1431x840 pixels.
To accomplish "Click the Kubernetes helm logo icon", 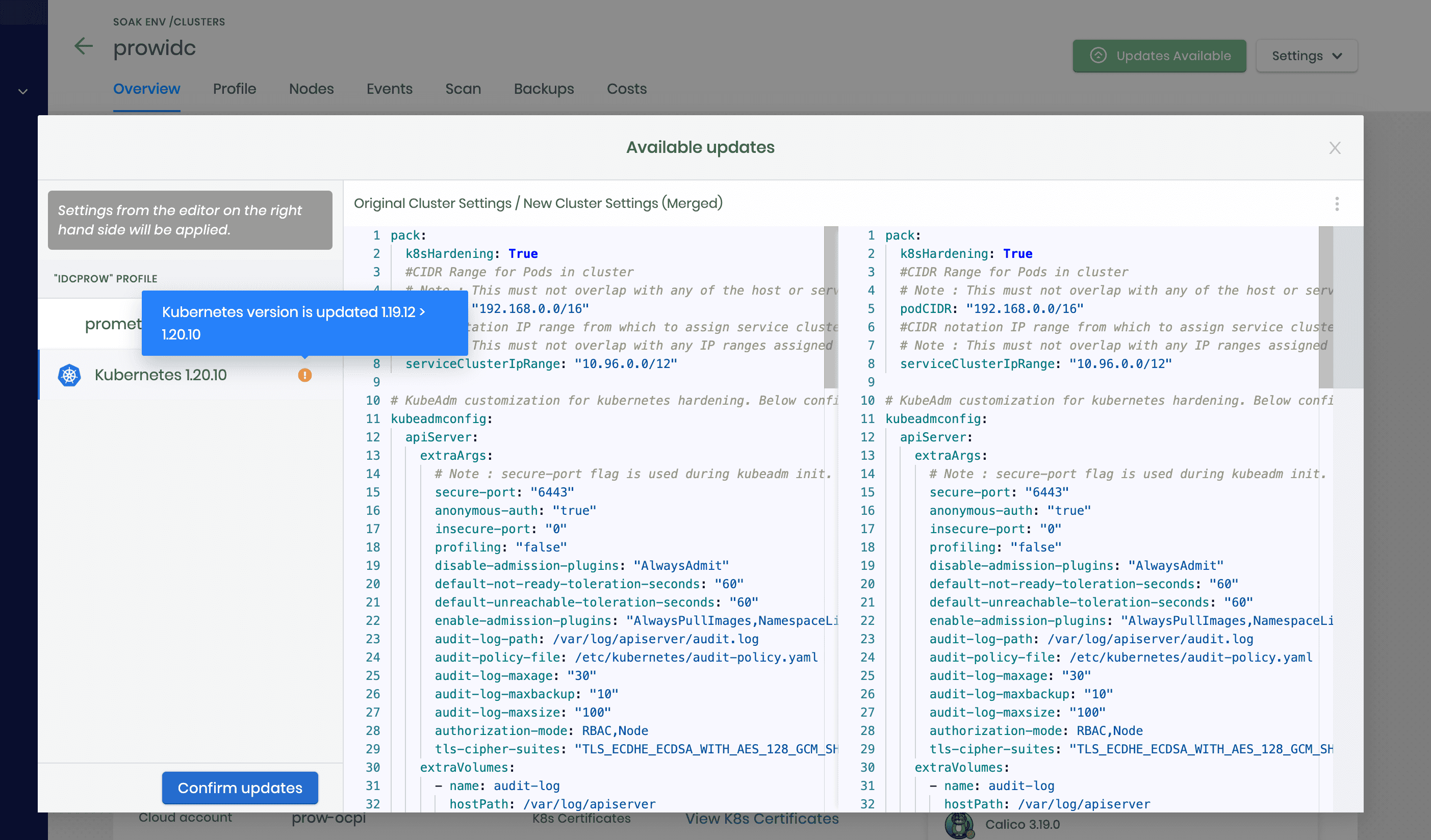I will tap(69, 375).
